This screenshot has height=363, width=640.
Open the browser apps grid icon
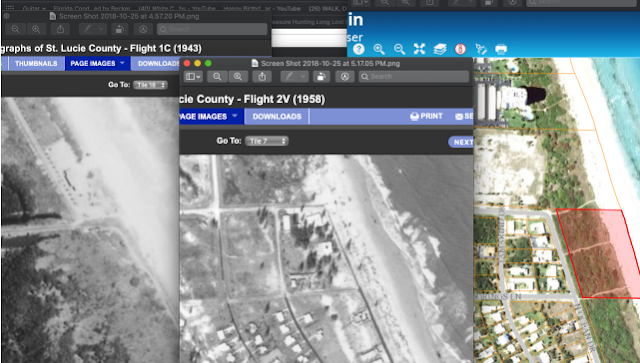(x=9, y=8)
